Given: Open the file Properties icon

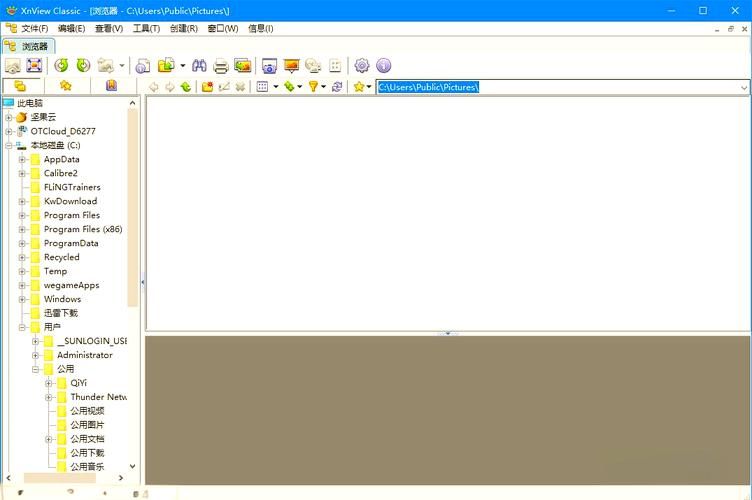Looking at the screenshot, I should 143,65.
